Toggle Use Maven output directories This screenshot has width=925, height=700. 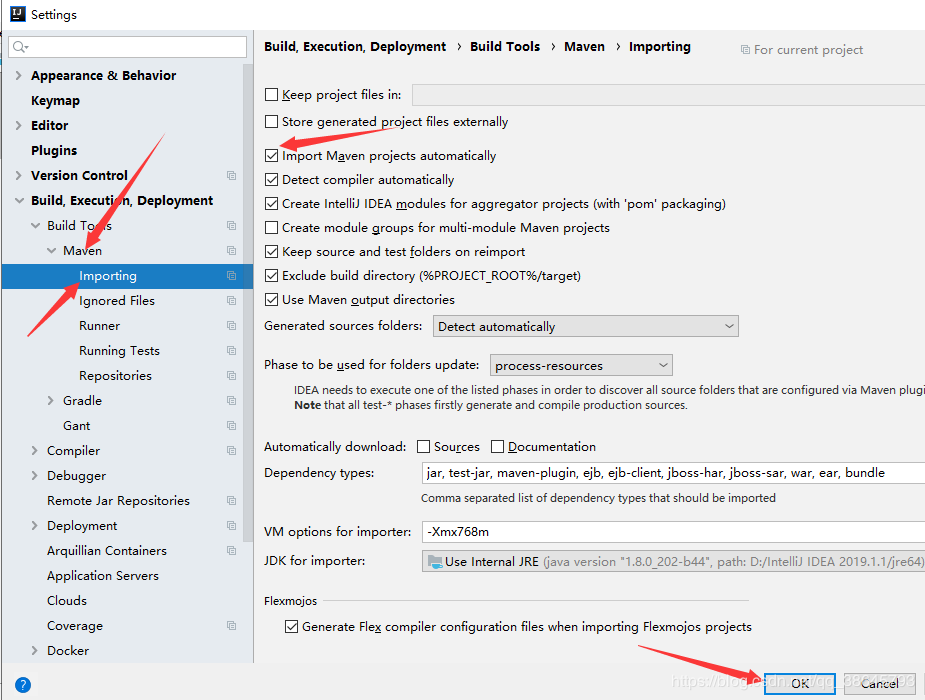click(x=271, y=300)
